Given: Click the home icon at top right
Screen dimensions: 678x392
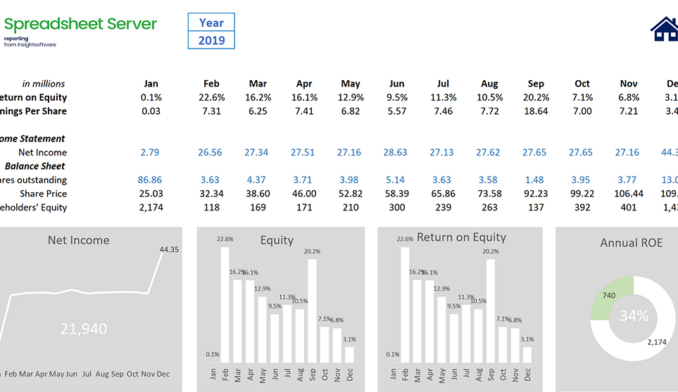Looking at the screenshot, I should pyautogui.click(x=665, y=29).
